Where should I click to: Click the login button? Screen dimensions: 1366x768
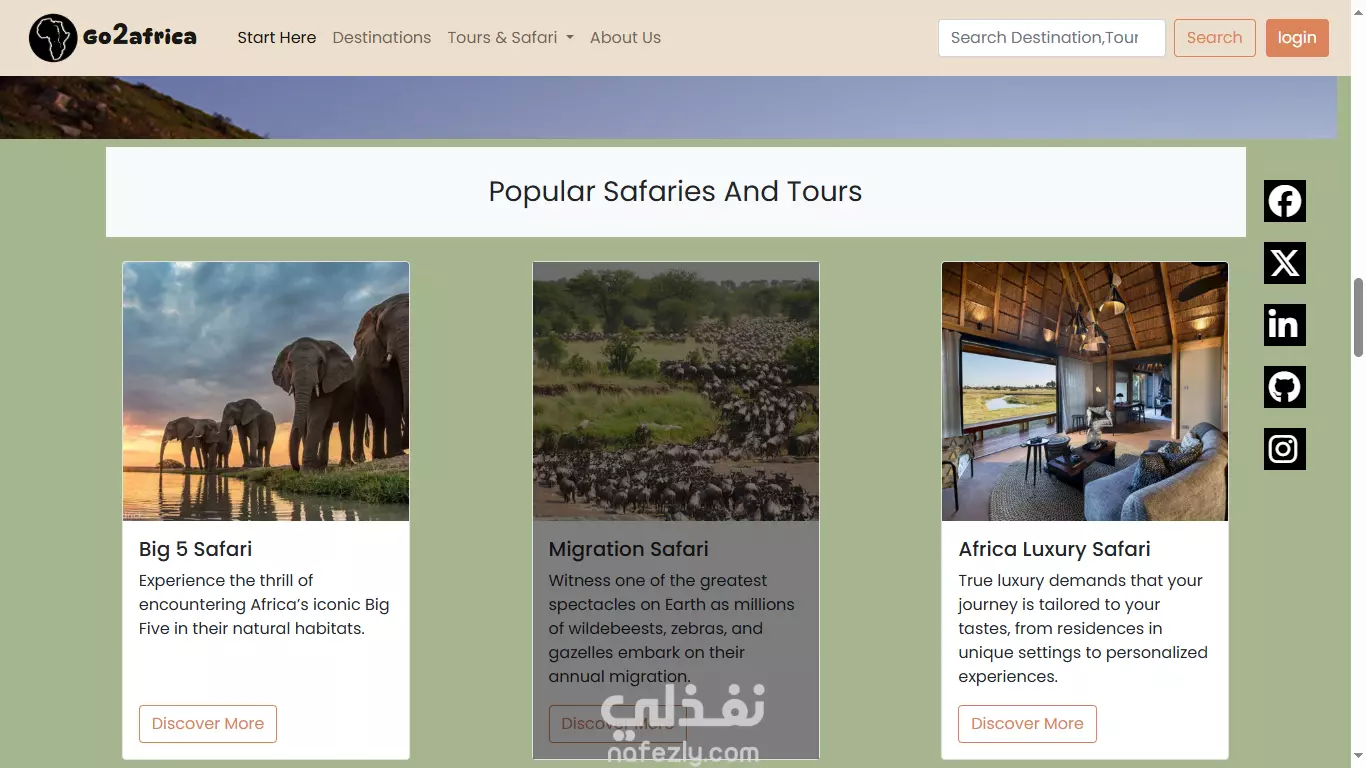coord(1297,38)
